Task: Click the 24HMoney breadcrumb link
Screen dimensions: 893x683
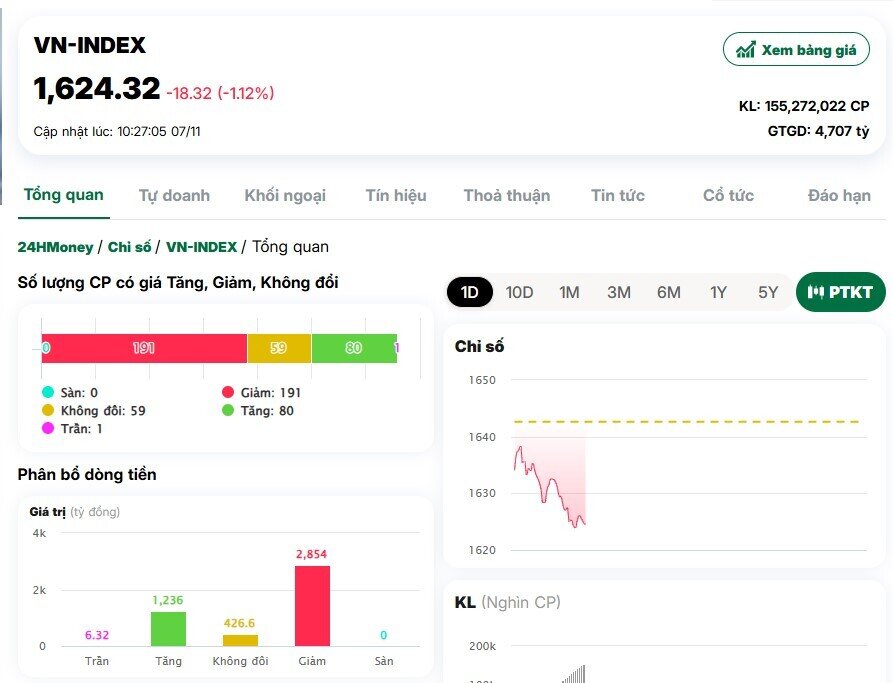Action: click(x=55, y=247)
